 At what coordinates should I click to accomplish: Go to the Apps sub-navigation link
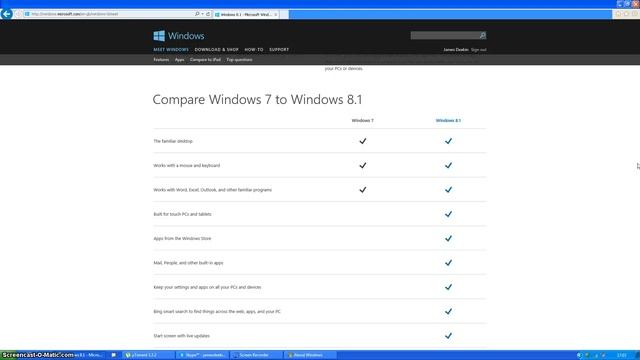[180, 60]
